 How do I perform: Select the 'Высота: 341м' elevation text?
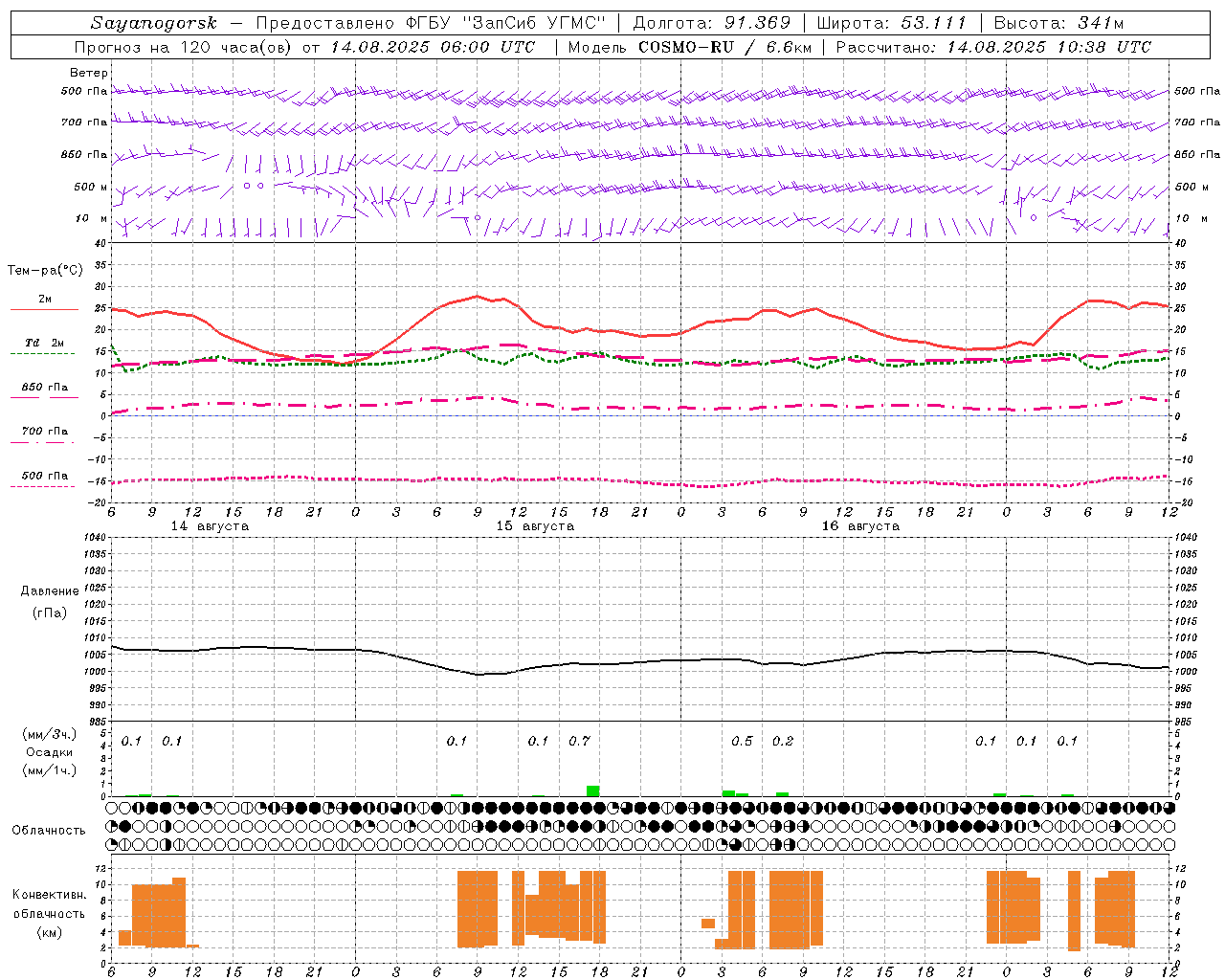1058,23
